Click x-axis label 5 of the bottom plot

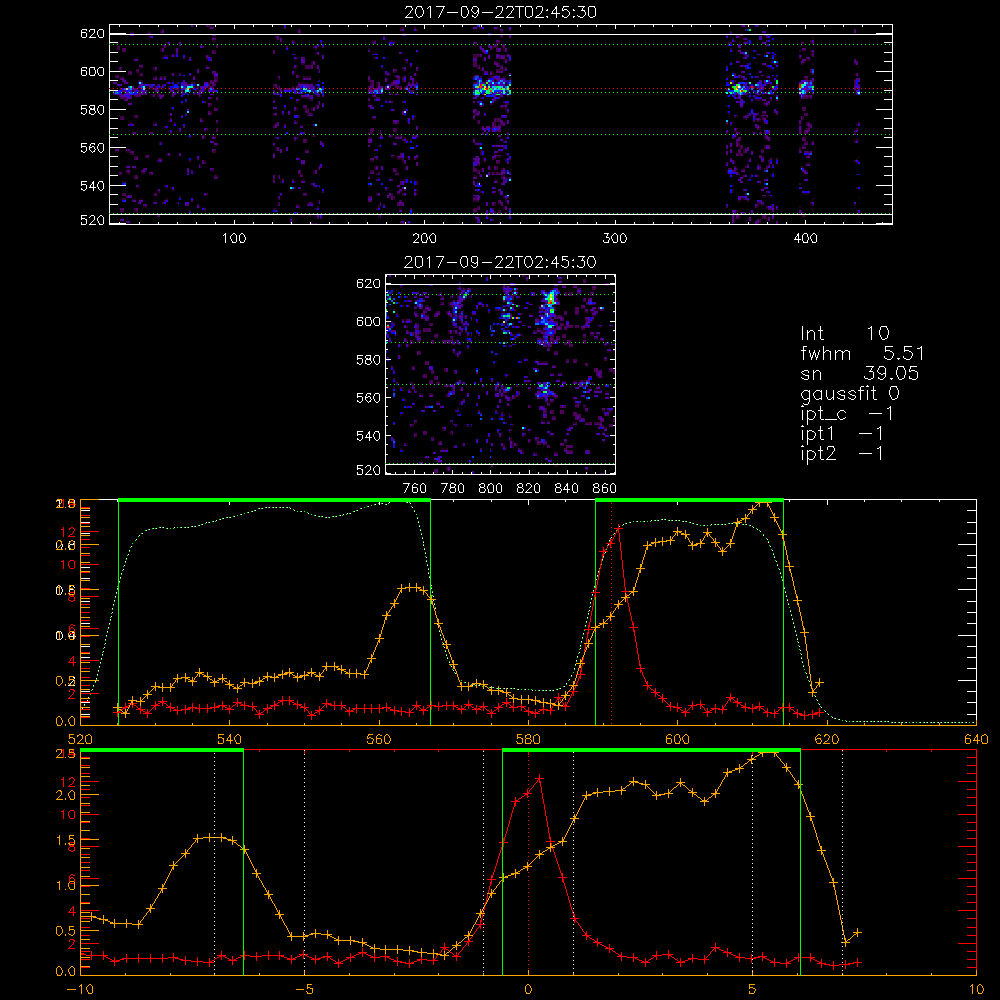pyautogui.click(x=753, y=989)
